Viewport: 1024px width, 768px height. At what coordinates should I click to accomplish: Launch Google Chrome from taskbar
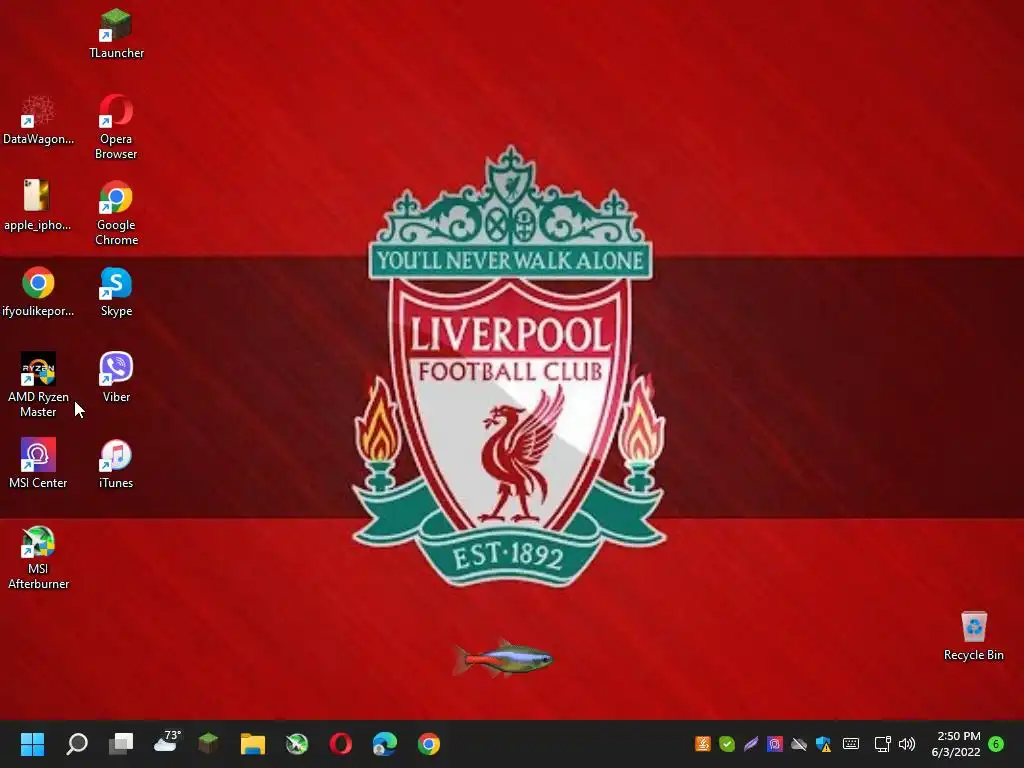click(x=429, y=744)
